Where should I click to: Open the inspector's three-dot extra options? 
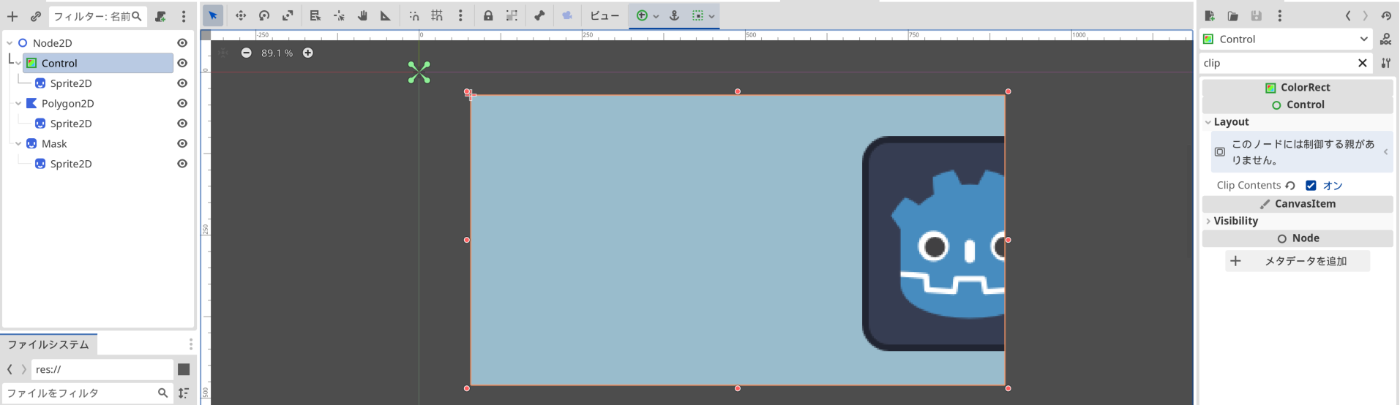1281,16
